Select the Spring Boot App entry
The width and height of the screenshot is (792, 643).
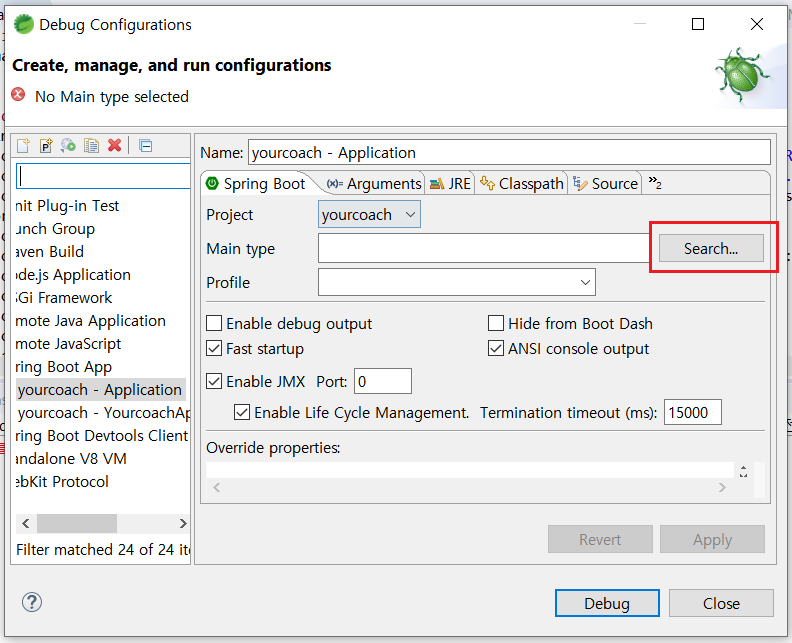[x=64, y=367]
